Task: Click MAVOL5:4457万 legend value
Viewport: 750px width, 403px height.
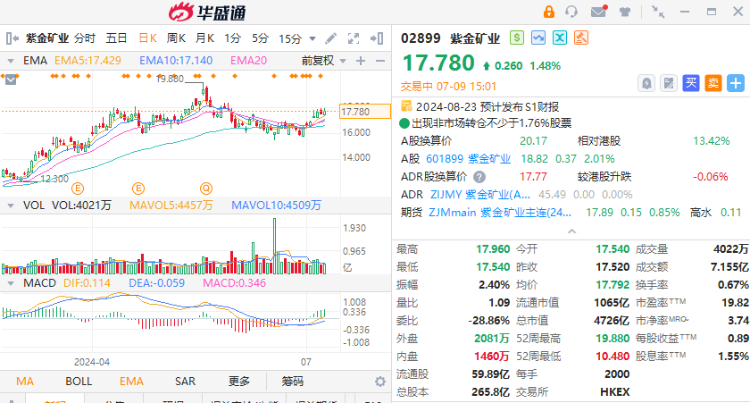Action: [x=171, y=206]
